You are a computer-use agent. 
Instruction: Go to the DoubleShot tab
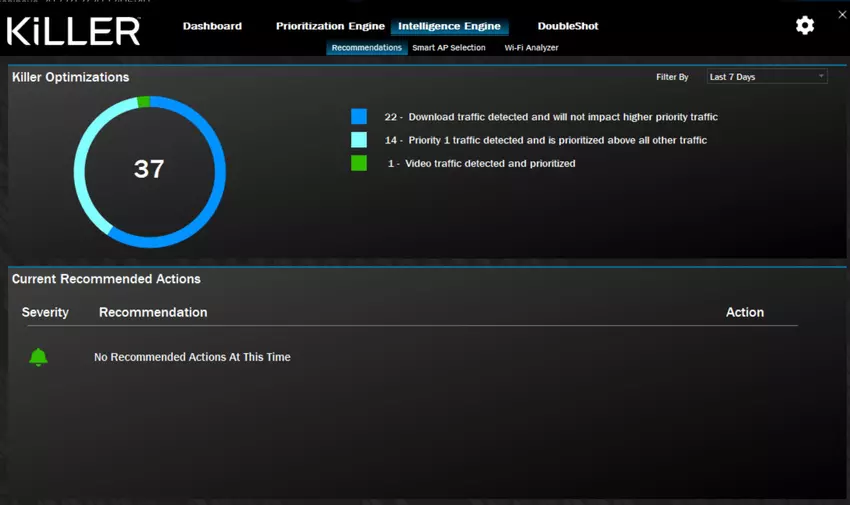pos(568,26)
